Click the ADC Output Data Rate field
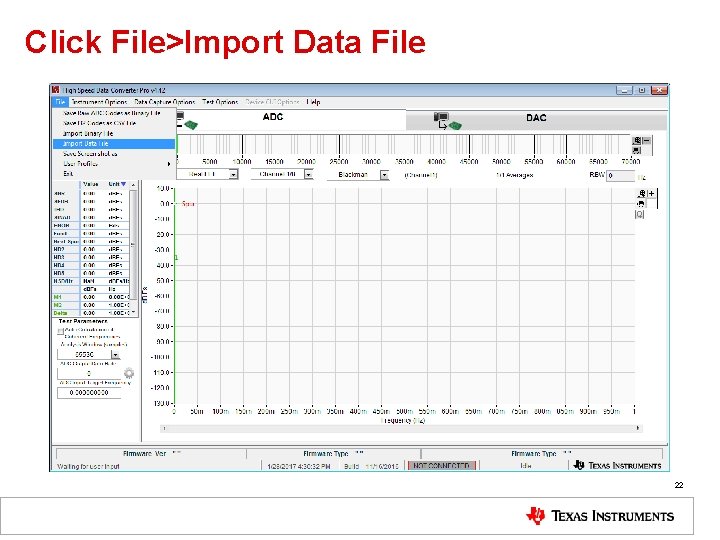This screenshot has height=540, width=720. click(89, 373)
